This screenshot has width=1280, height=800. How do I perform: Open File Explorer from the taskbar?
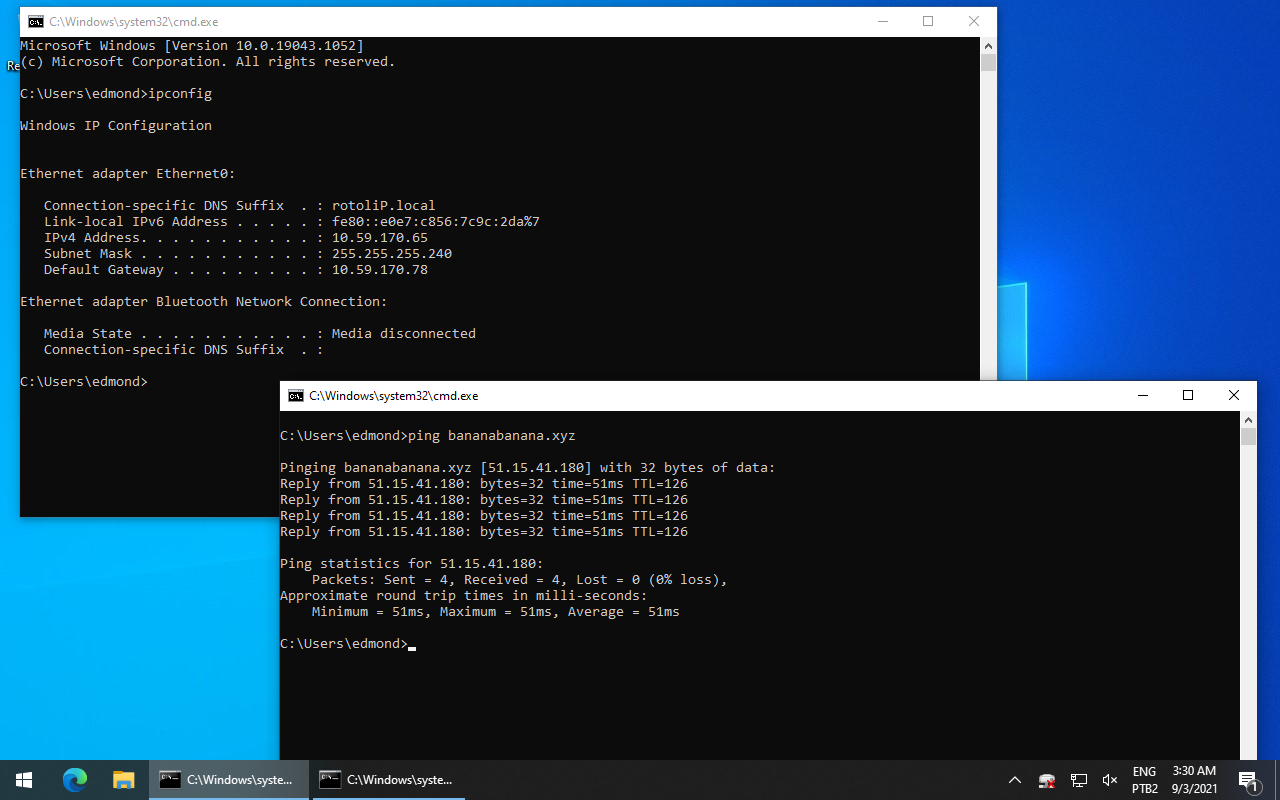pyautogui.click(x=123, y=780)
